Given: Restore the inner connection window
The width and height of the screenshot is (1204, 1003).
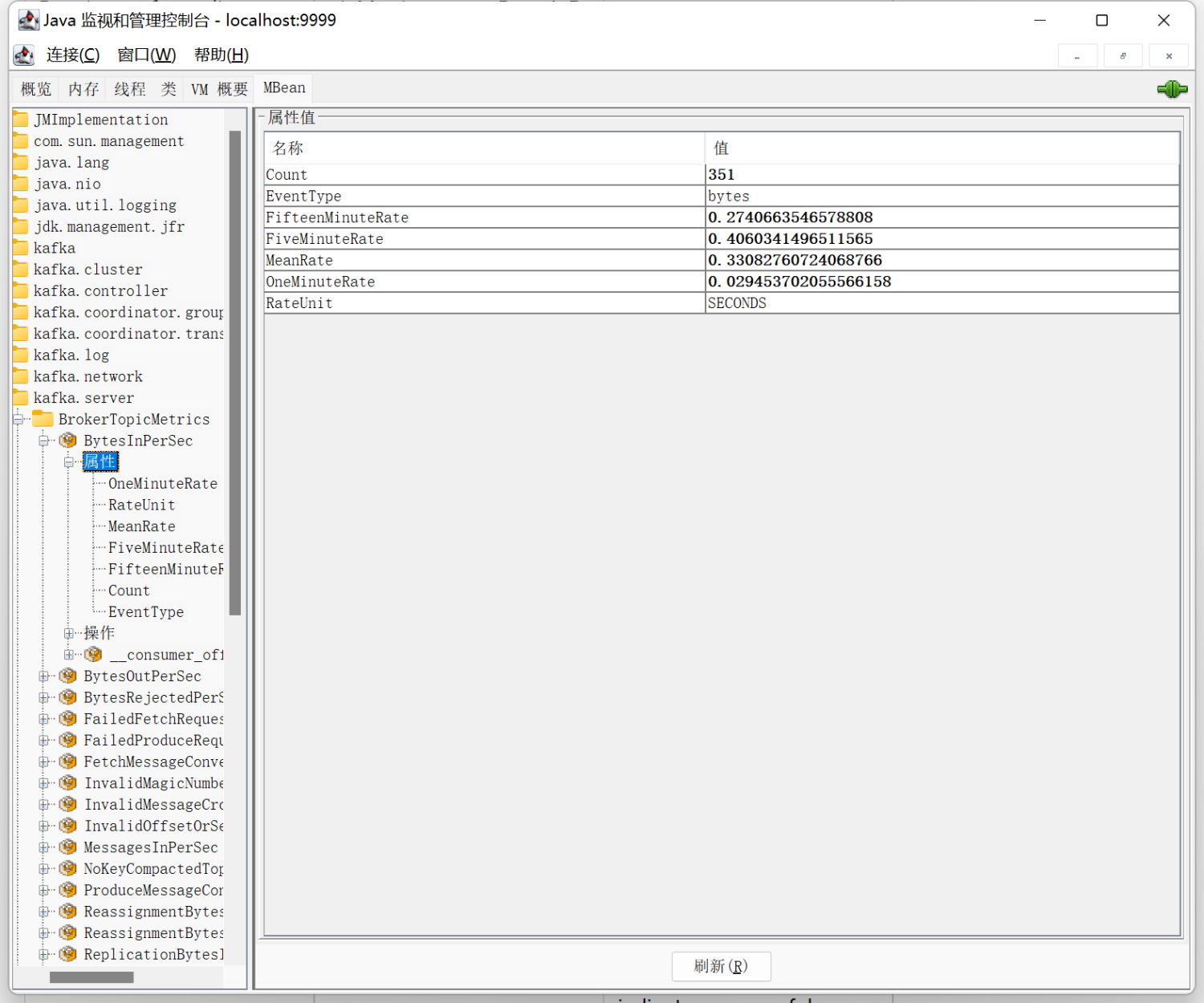Looking at the screenshot, I should coord(1123,56).
